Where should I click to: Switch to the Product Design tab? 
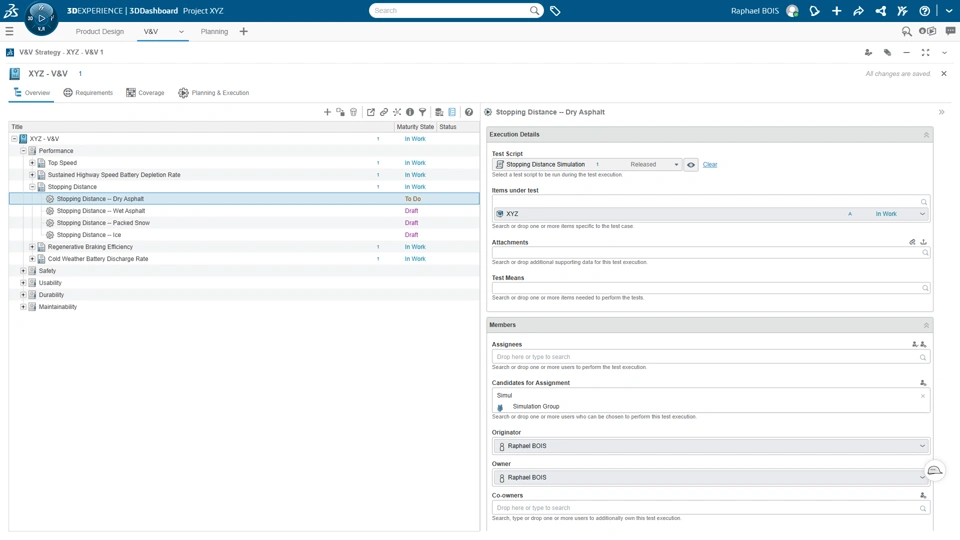(x=100, y=31)
